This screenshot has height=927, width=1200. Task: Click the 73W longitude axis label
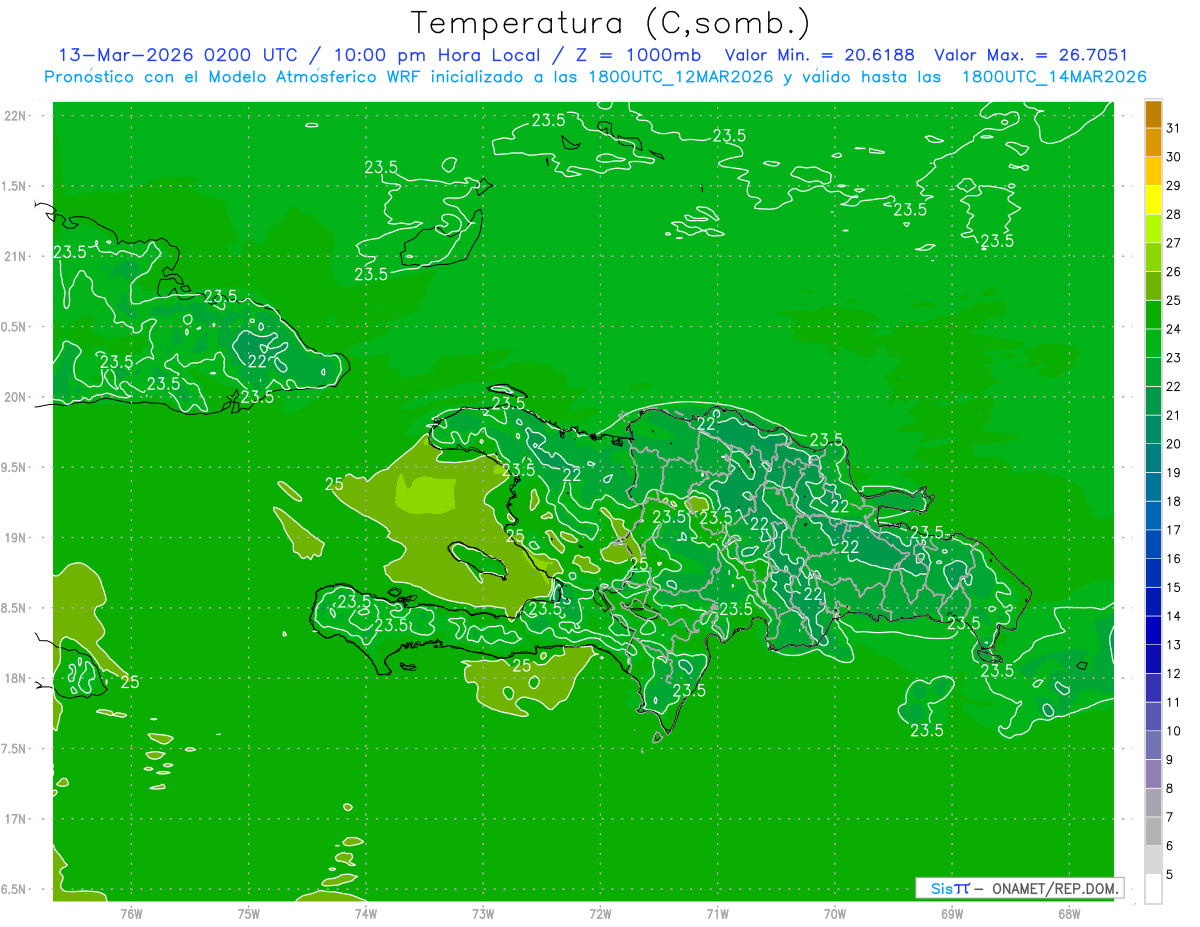483,914
